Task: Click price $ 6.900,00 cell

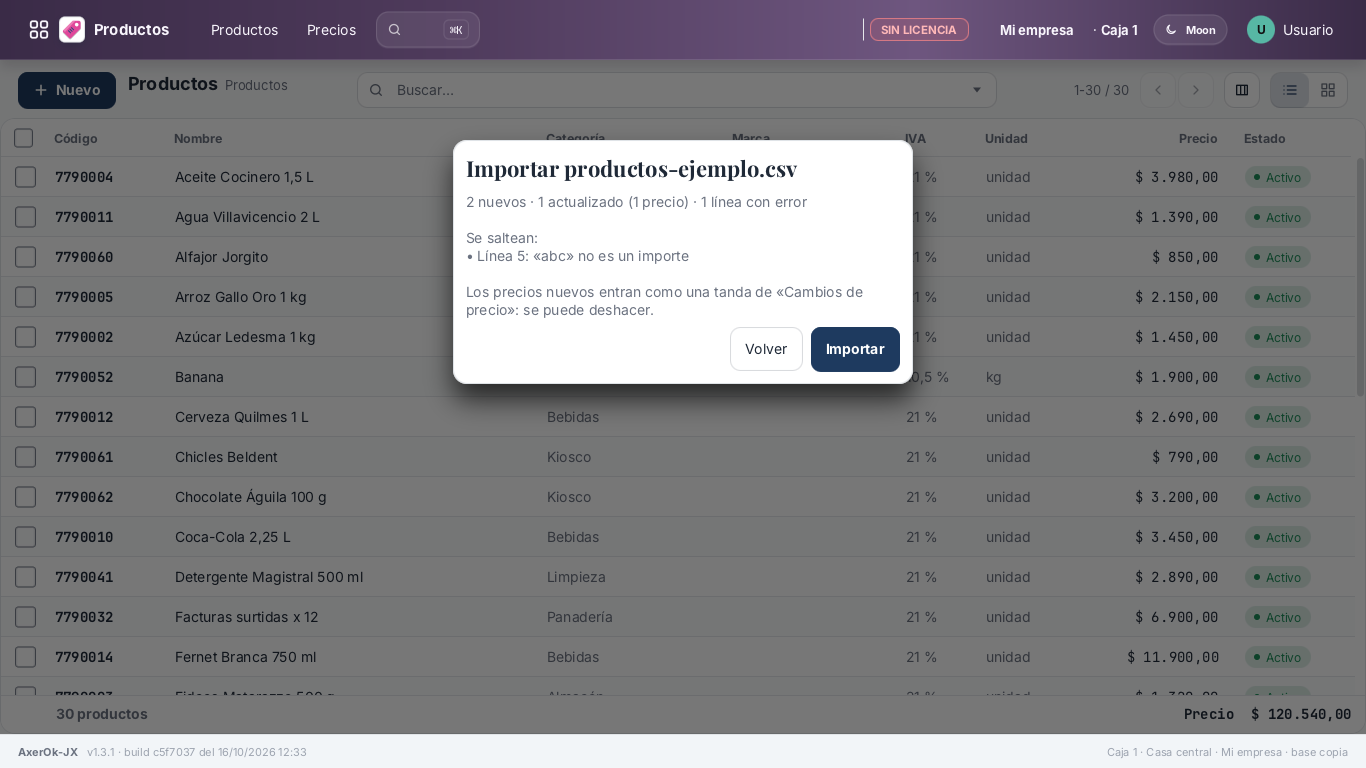Action: pyautogui.click(x=1176, y=617)
